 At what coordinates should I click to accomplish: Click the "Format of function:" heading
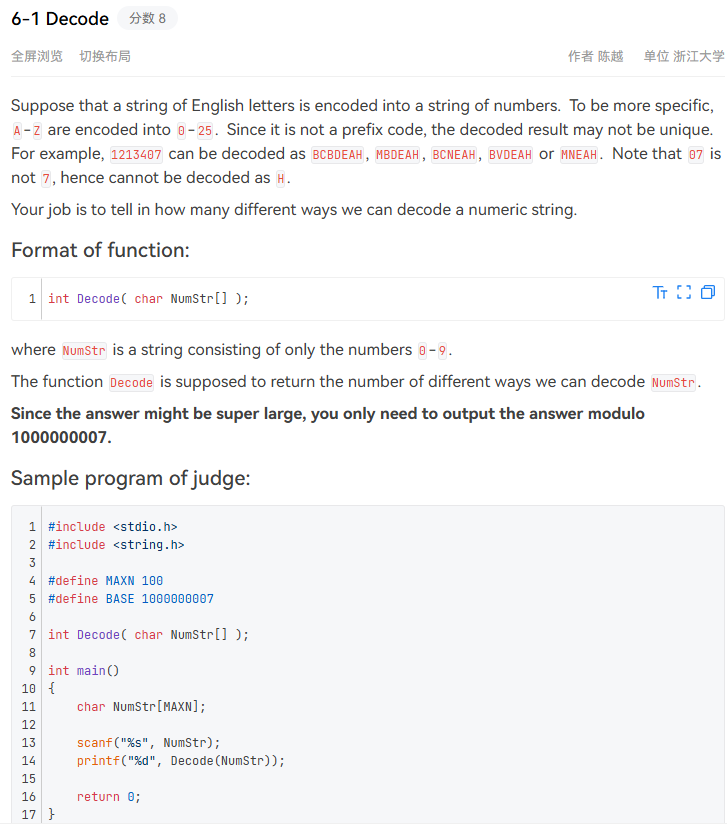pos(100,249)
